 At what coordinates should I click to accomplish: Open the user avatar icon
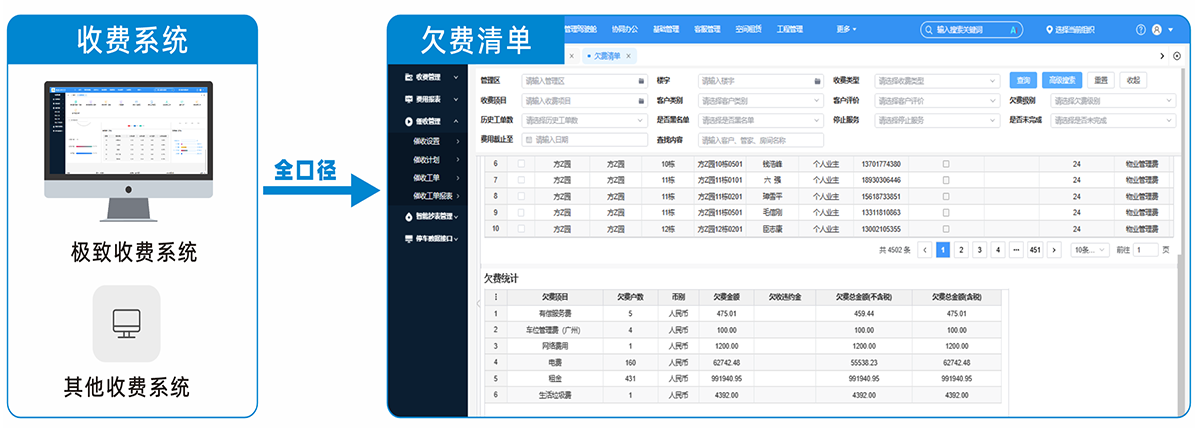(1158, 30)
